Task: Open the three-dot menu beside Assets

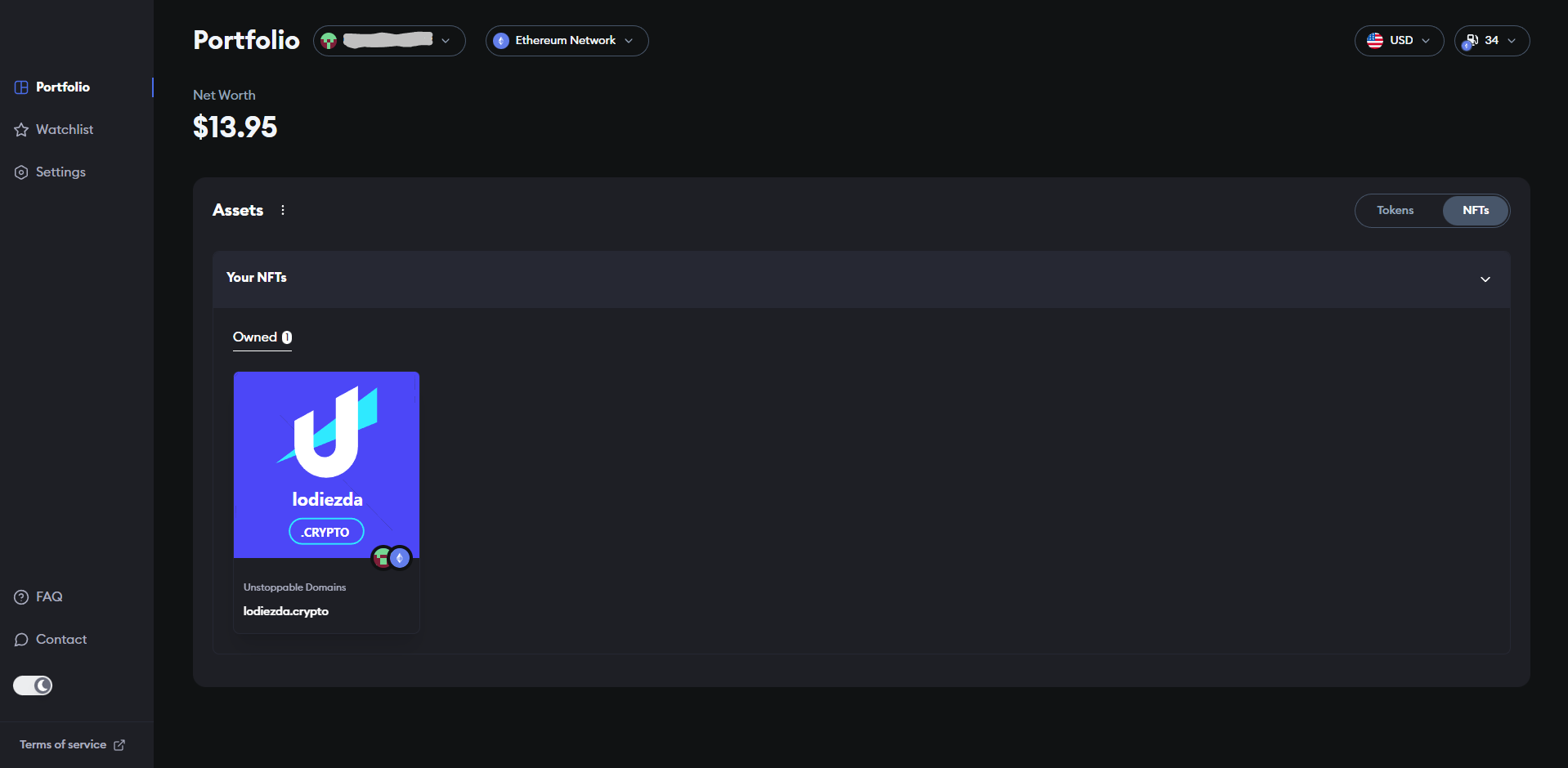Action: point(282,210)
